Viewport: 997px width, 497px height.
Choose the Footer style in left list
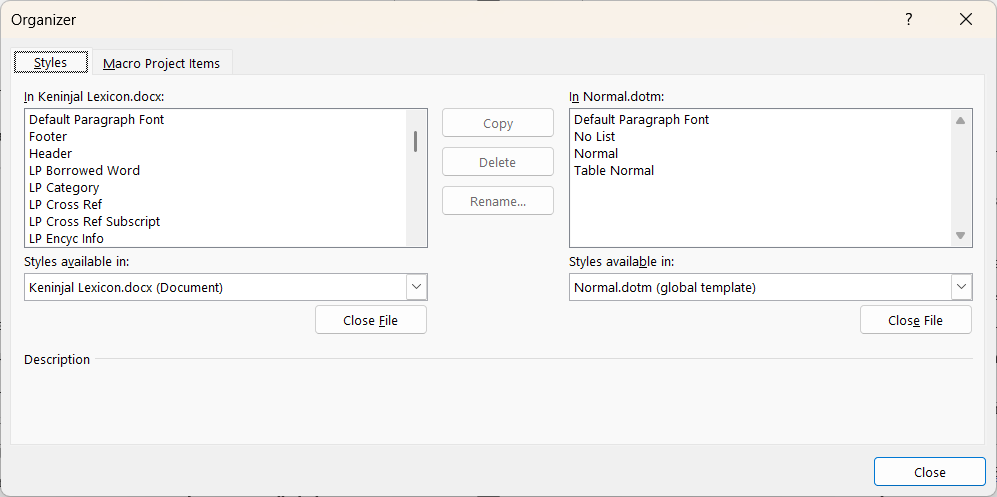coord(48,136)
